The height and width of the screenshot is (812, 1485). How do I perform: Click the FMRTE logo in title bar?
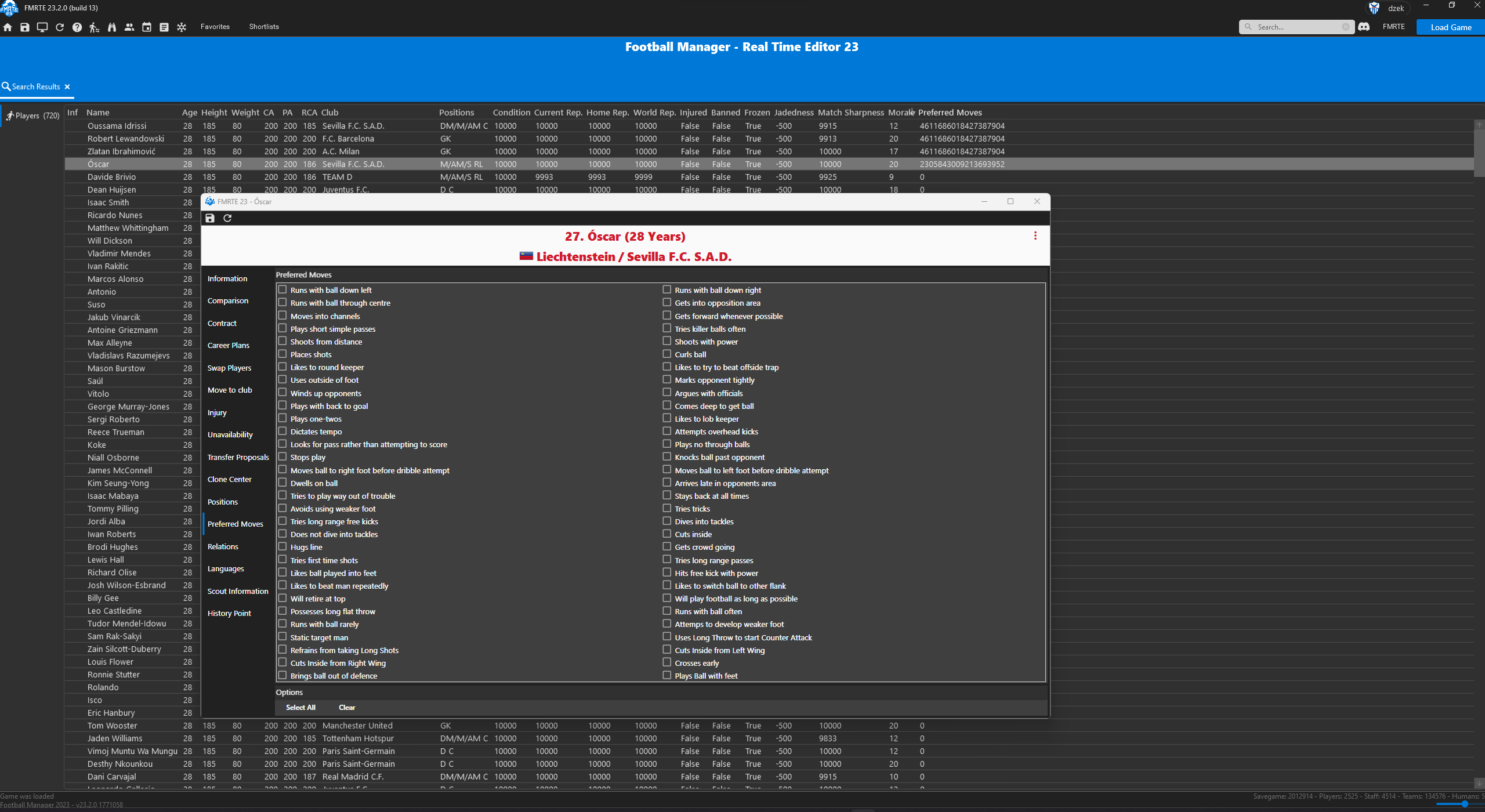[9, 8]
